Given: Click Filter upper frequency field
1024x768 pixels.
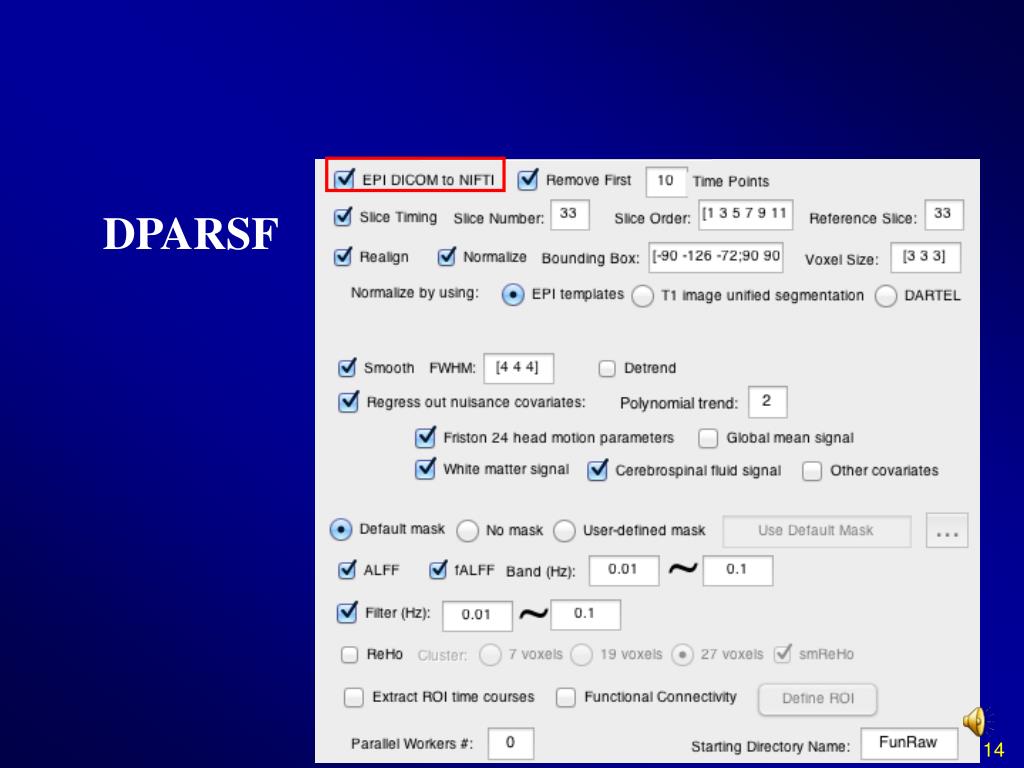Looking at the screenshot, I should click(x=585, y=615).
